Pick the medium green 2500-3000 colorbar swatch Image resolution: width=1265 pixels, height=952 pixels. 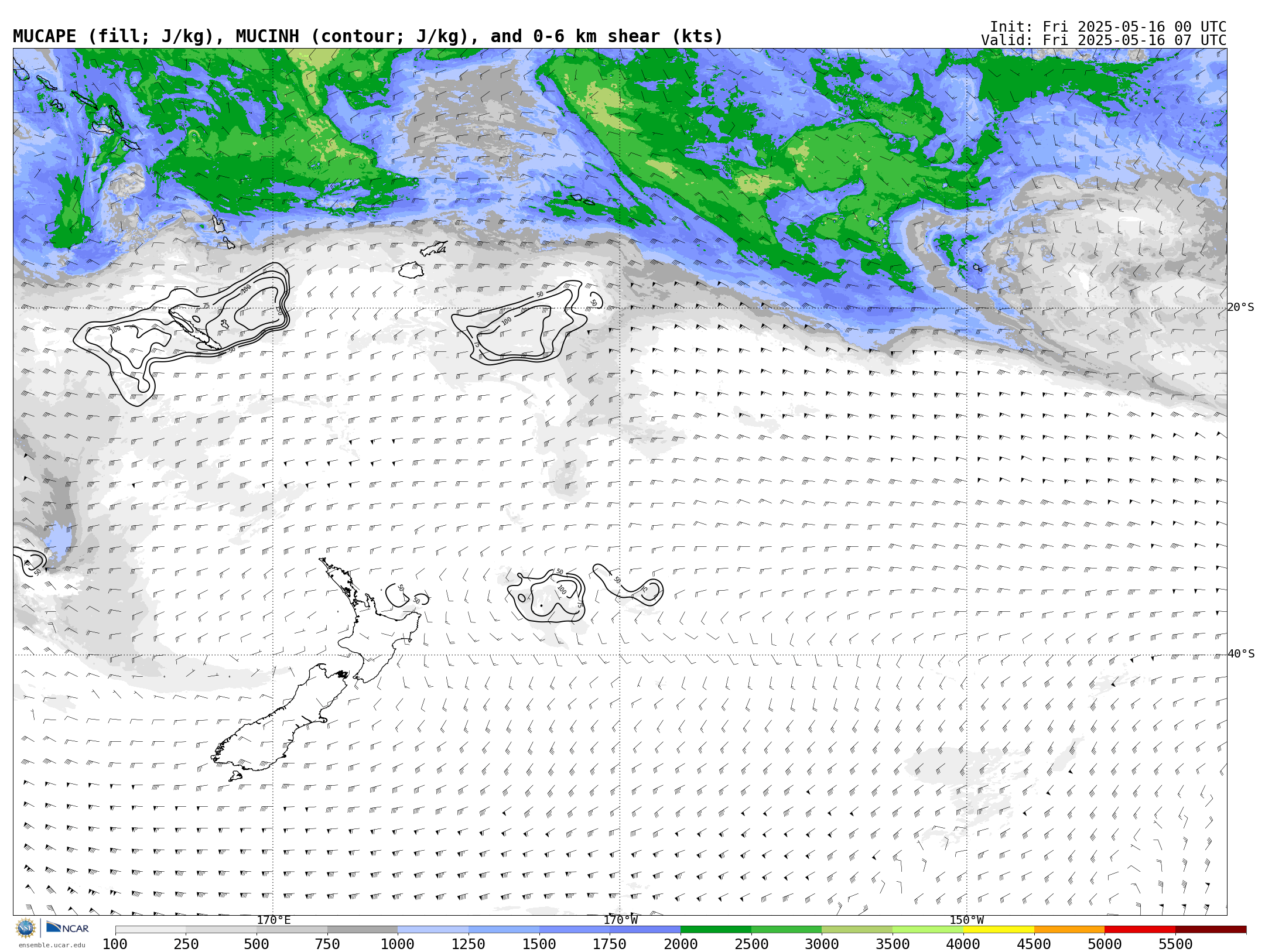(x=787, y=930)
